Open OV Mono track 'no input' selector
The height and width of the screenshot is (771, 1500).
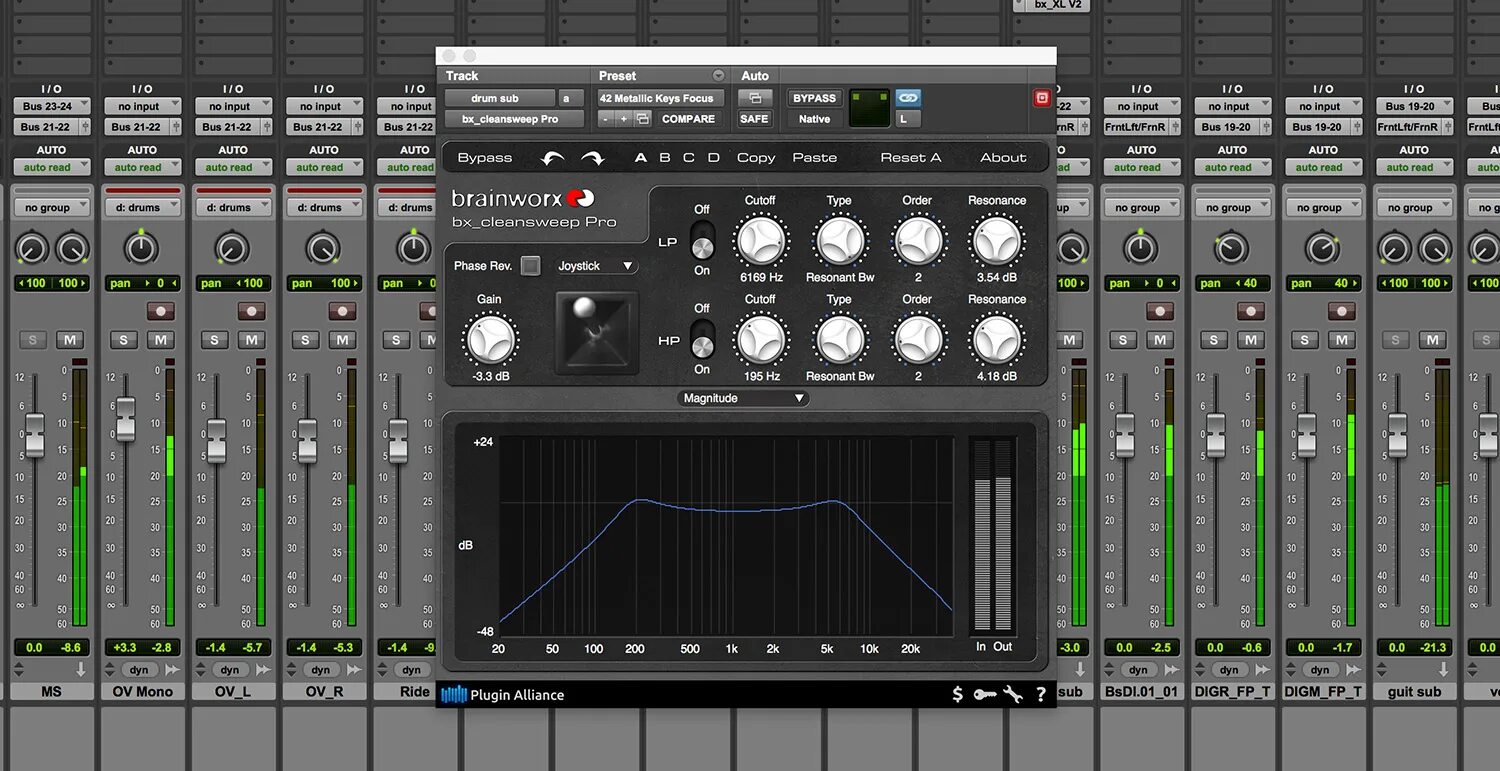[143, 106]
